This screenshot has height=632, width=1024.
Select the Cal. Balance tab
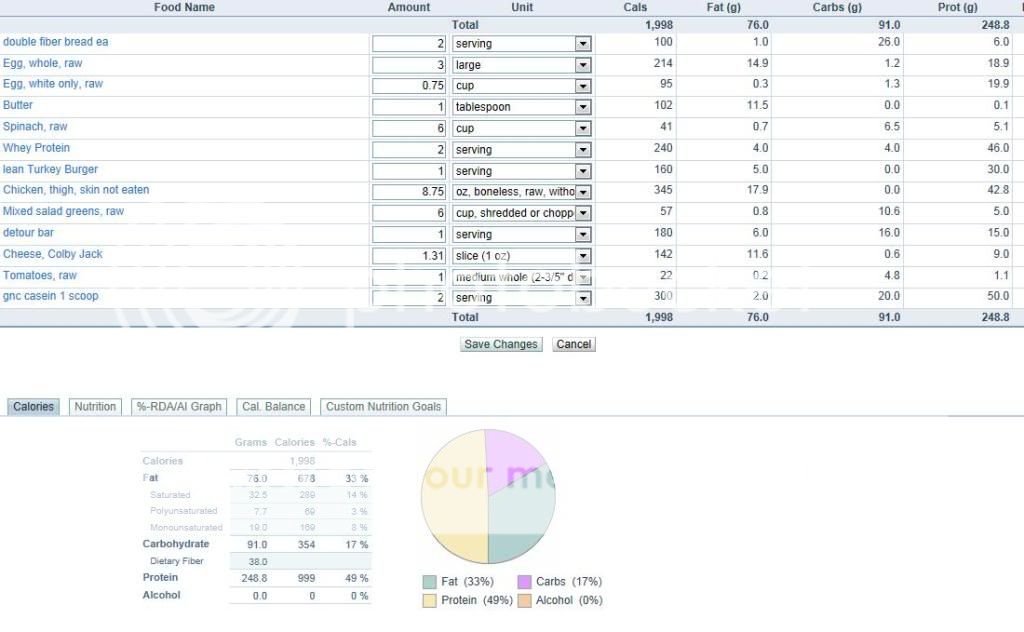(x=273, y=407)
